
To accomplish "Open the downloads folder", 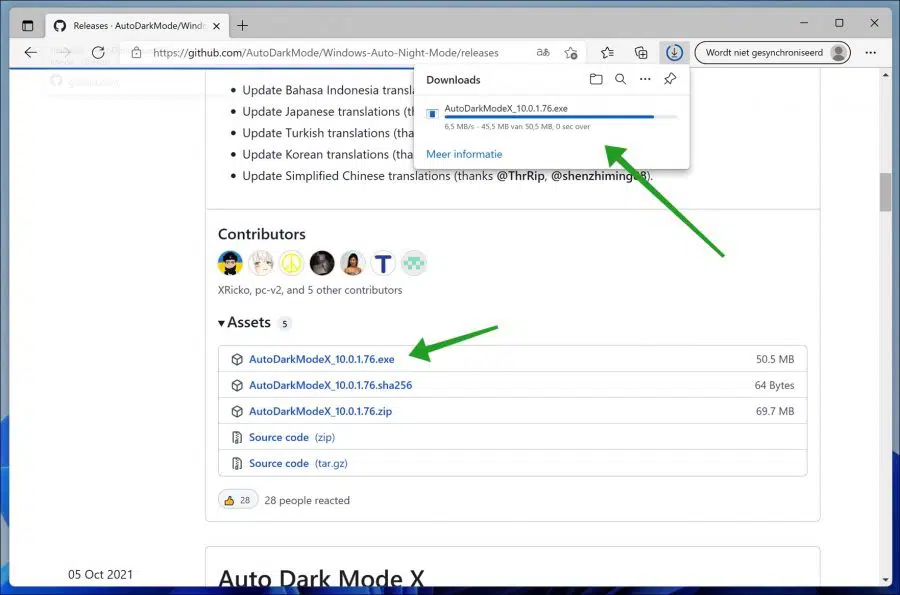I will click(x=596, y=79).
